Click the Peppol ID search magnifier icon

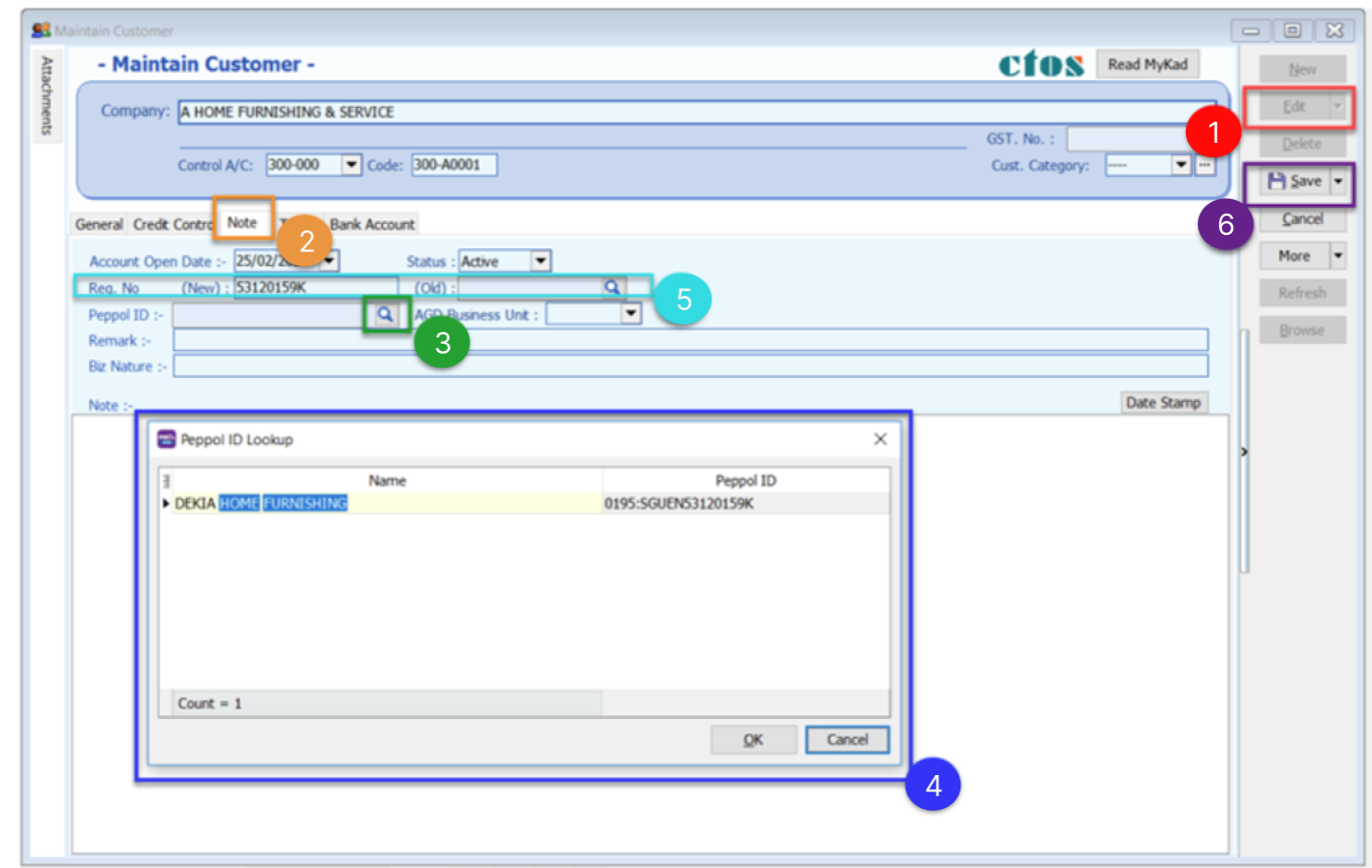pyautogui.click(x=385, y=315)
